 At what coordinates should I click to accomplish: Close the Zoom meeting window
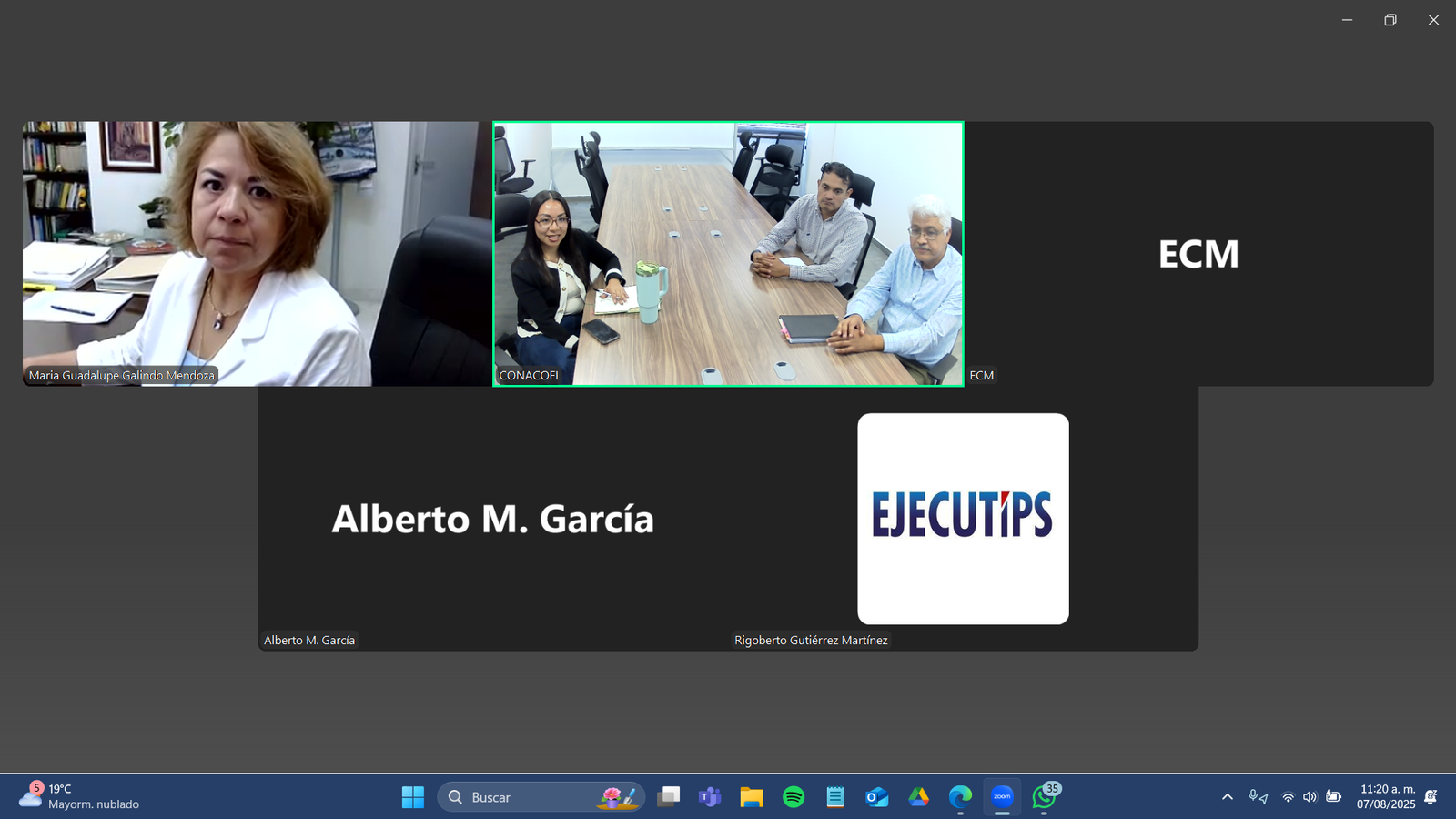coord(1433,20)
